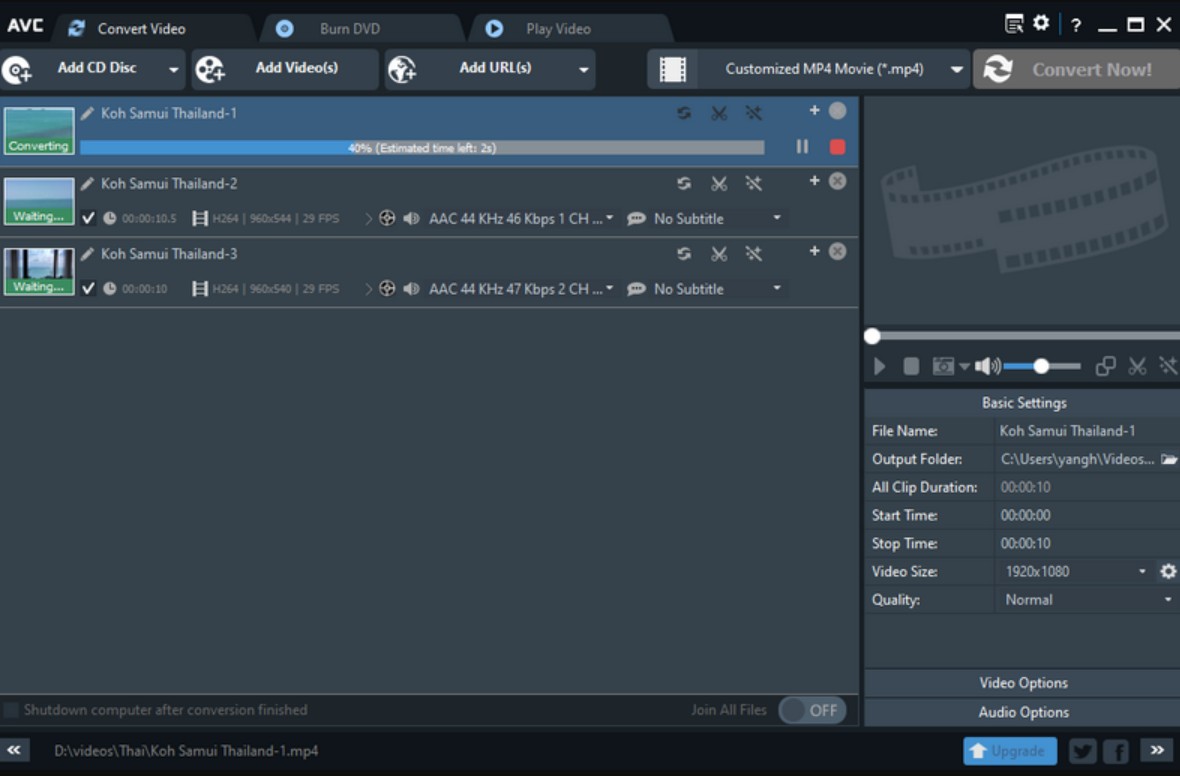This screenshot has height=776, width=1180.
Task: Click the scissors clip icon on Koh Samui Thailand-2
Action: (719, 184)
